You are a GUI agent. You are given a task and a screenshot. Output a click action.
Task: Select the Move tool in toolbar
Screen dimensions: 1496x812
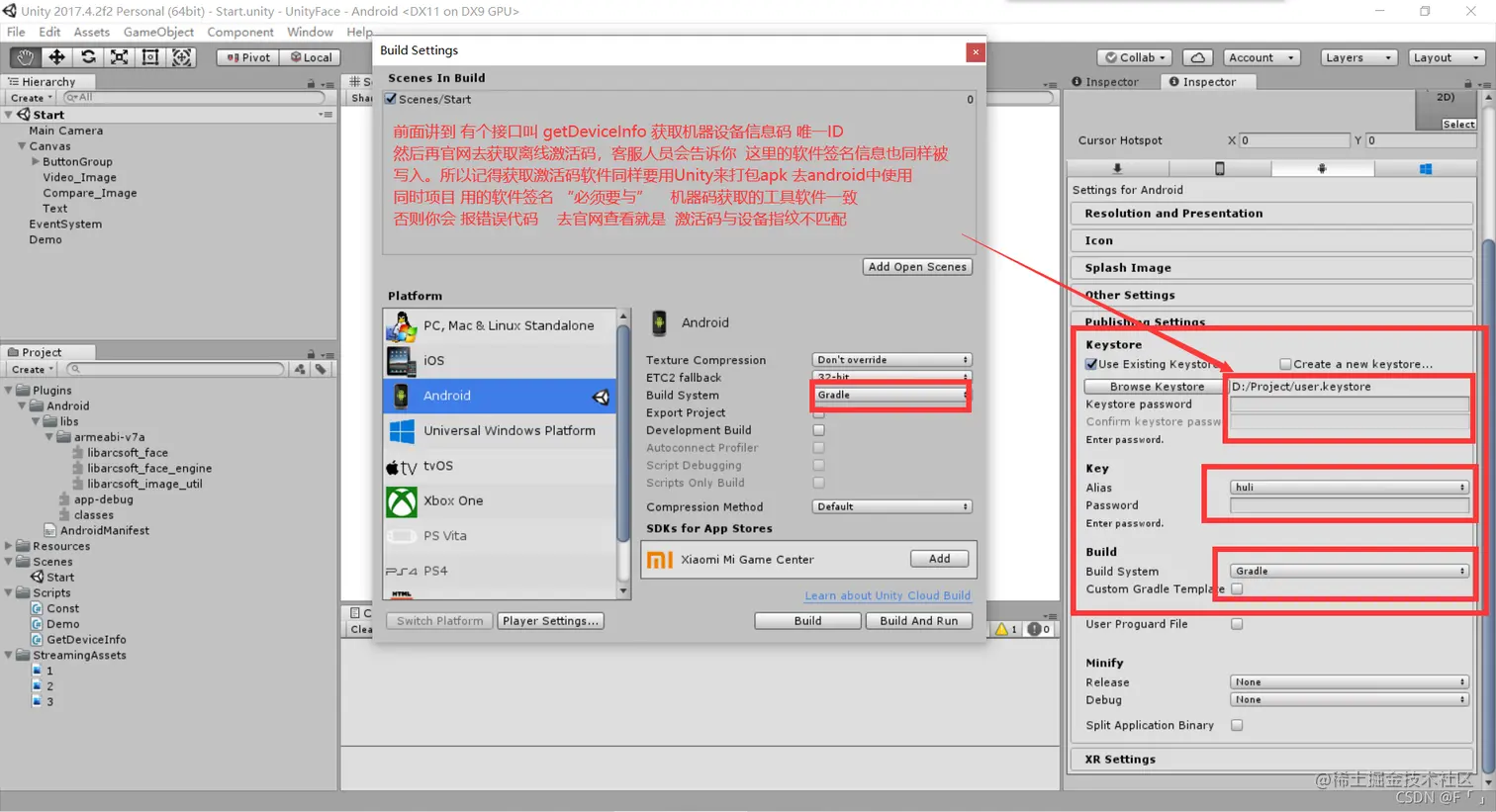pos(56,57)
